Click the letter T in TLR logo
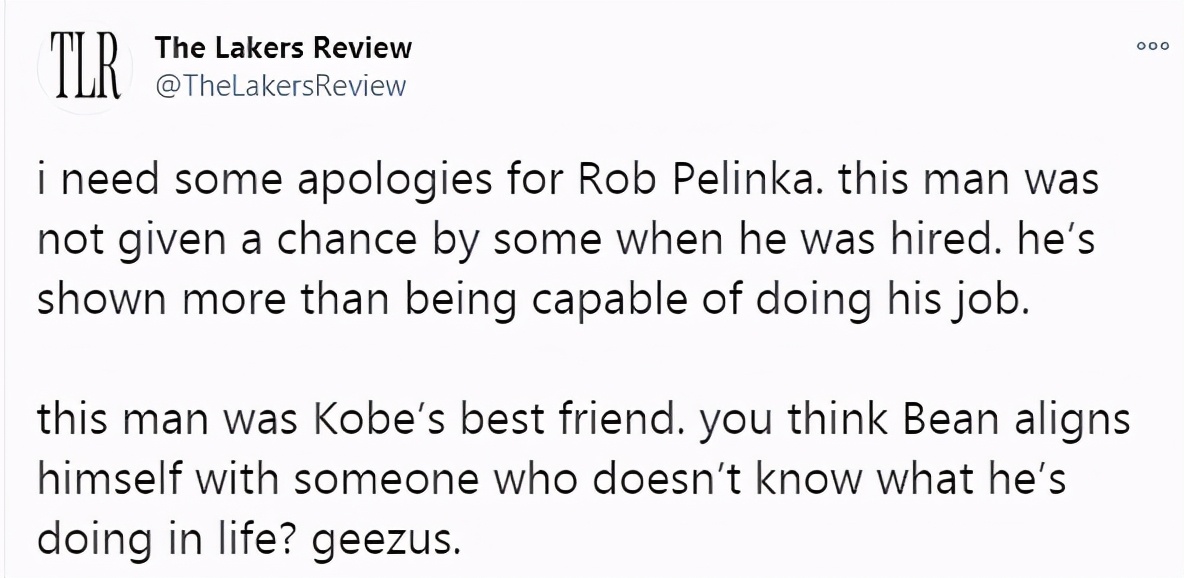 point(62,66)
